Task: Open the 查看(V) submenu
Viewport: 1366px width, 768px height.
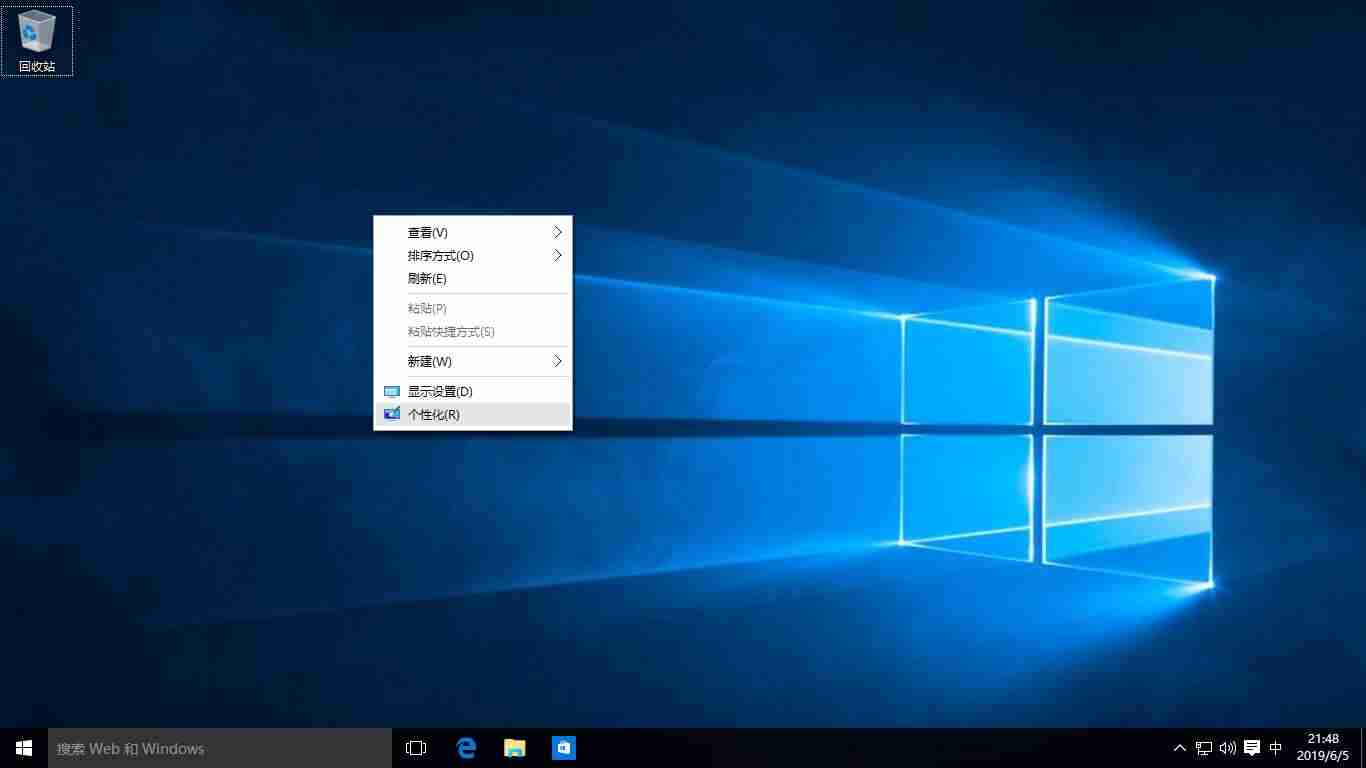Action: coord(472,232)
